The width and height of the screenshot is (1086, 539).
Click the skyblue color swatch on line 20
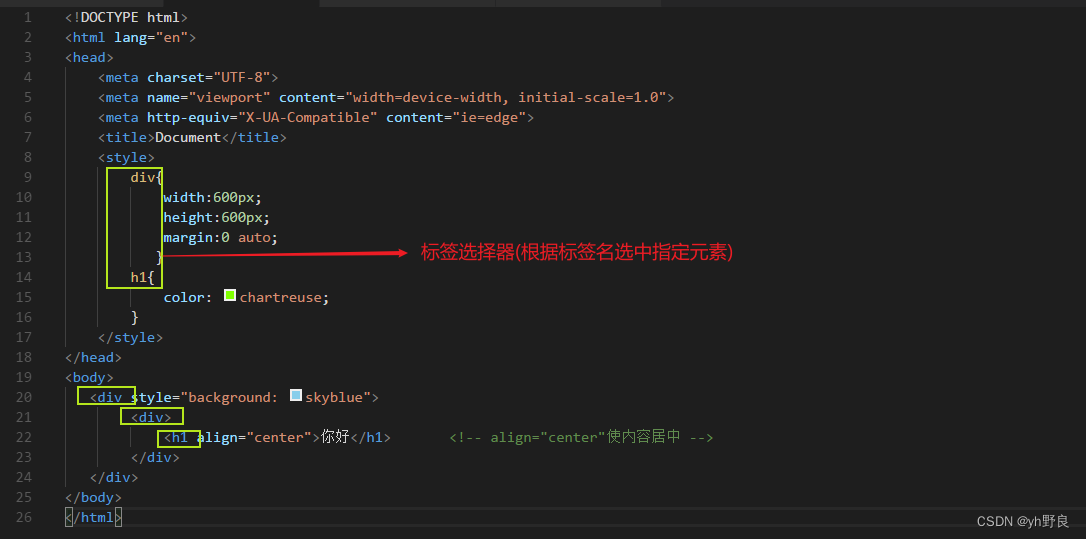[x=296, y=396]
